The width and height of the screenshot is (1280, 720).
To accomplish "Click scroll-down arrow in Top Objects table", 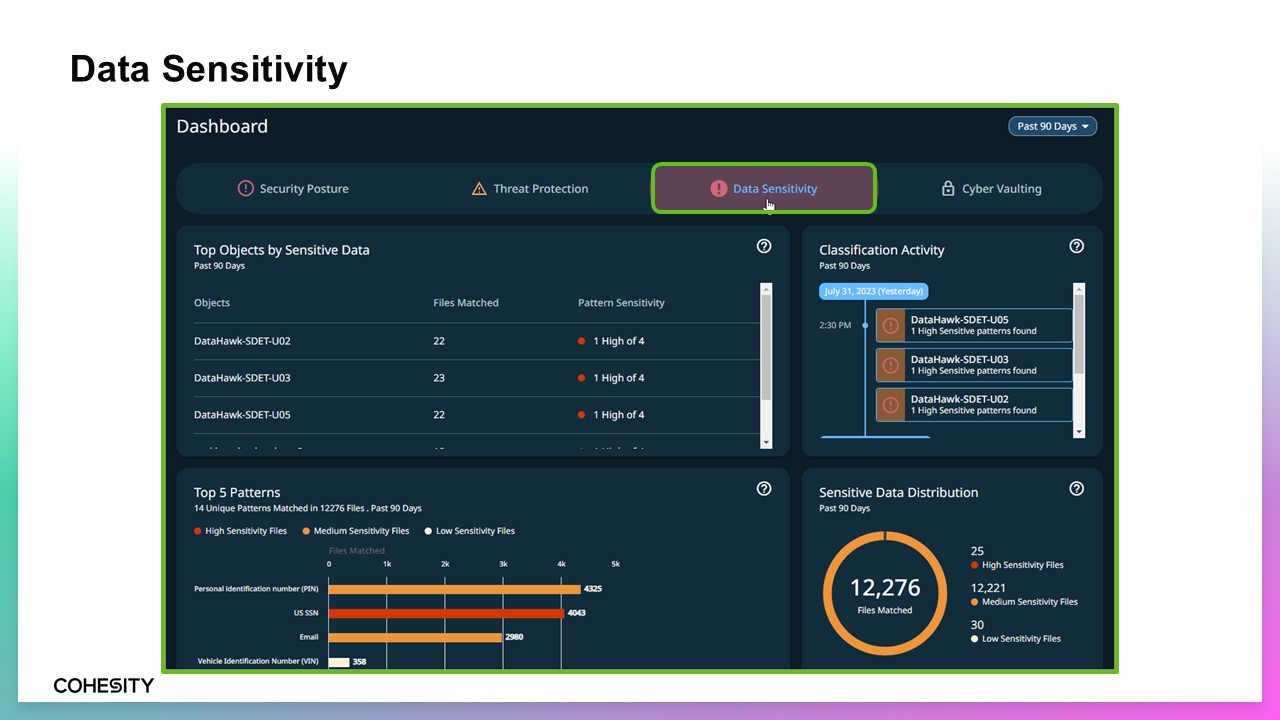I will coord(766,442).
